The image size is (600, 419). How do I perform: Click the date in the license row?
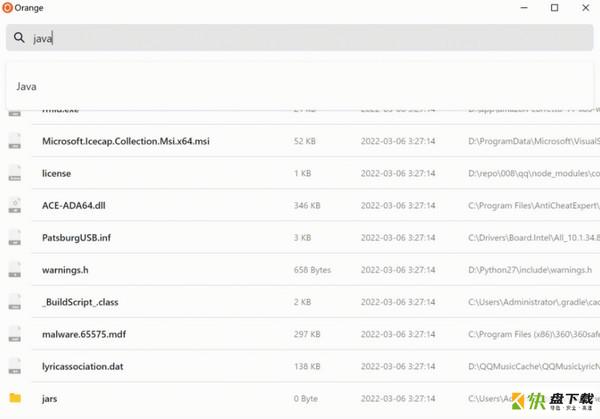tap(398, 173)
